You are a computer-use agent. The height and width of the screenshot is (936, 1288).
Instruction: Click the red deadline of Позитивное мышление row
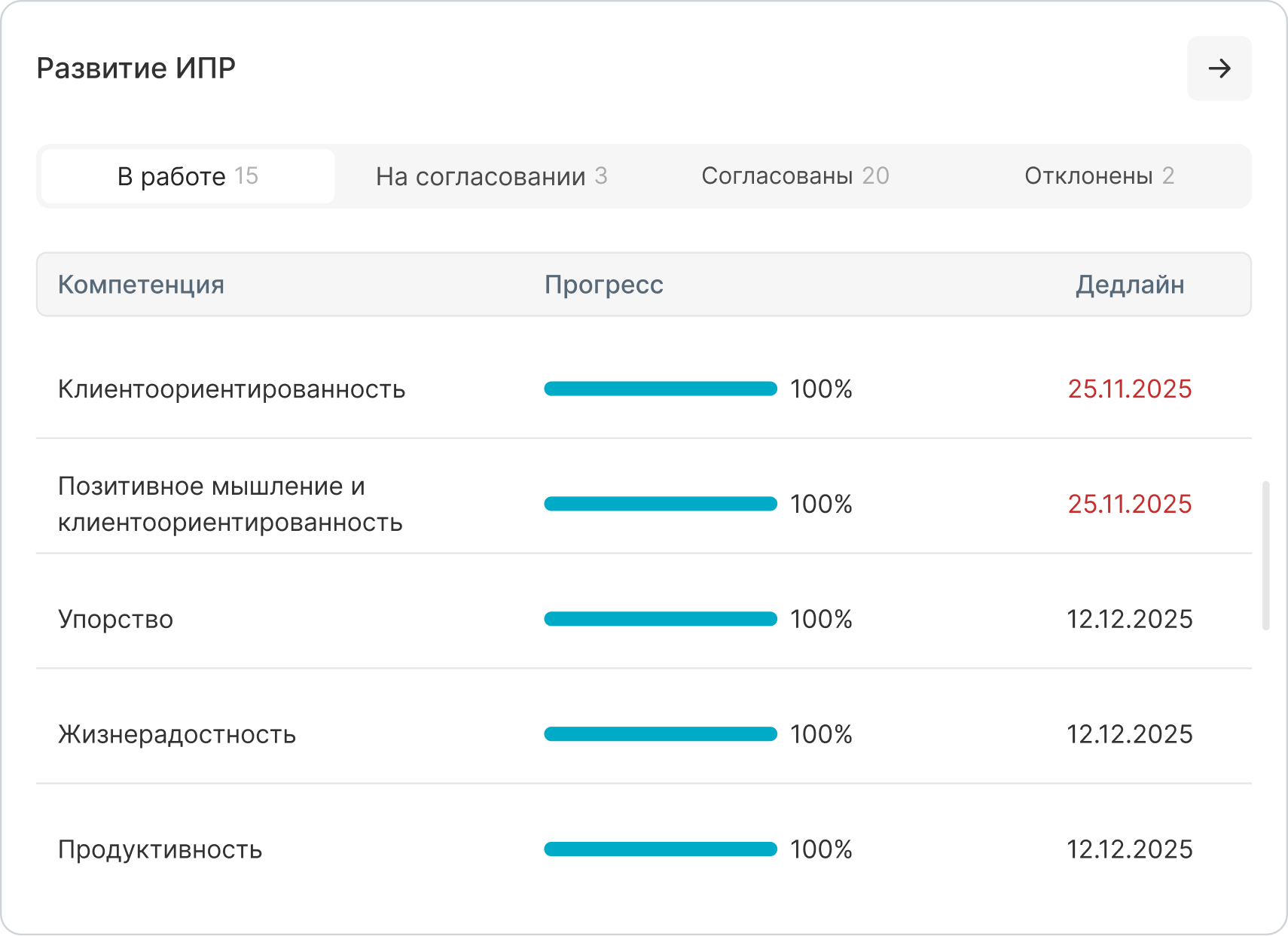coord(1130,504)
